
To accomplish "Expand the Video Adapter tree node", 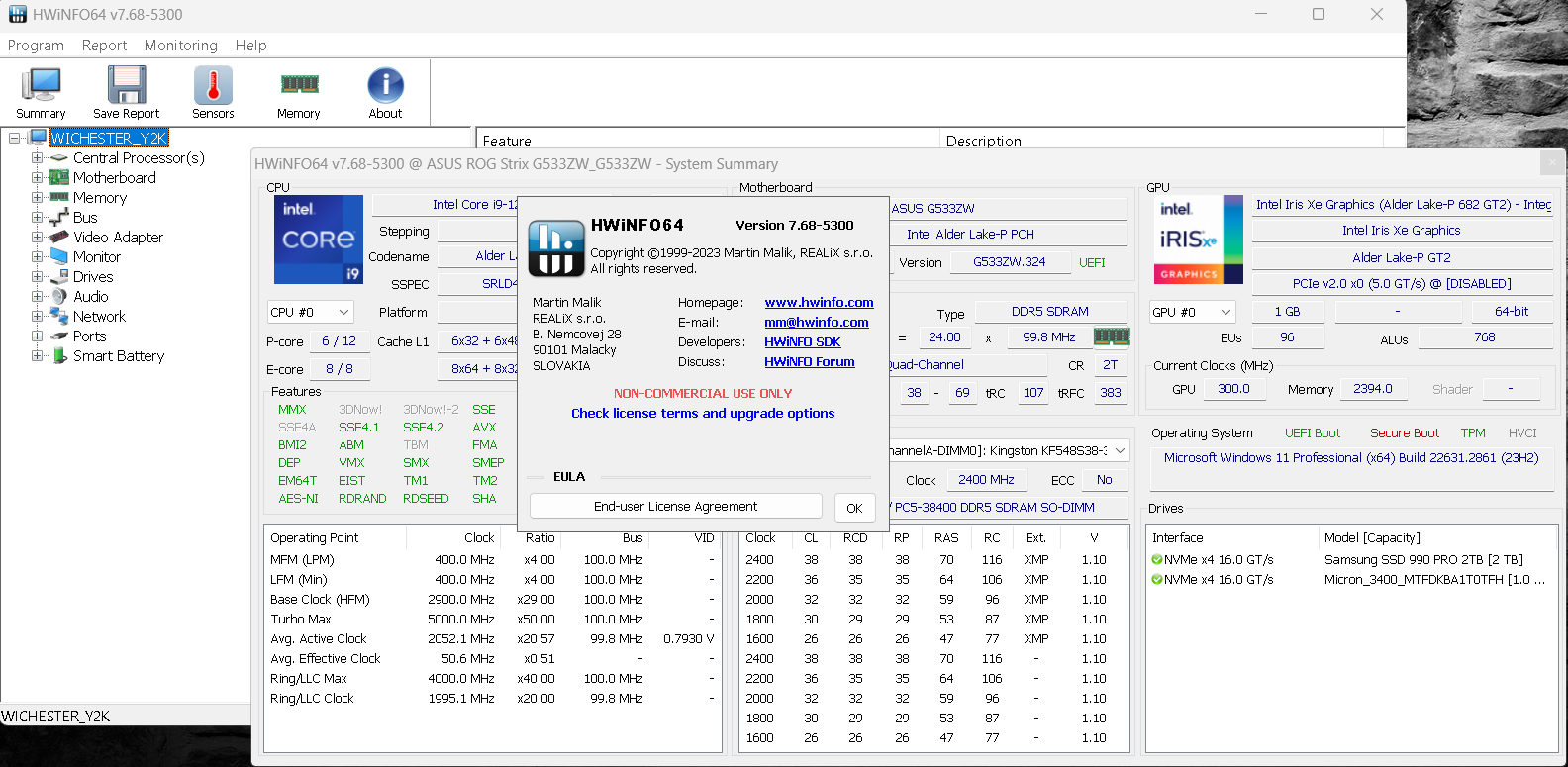I will click(37, 237).
